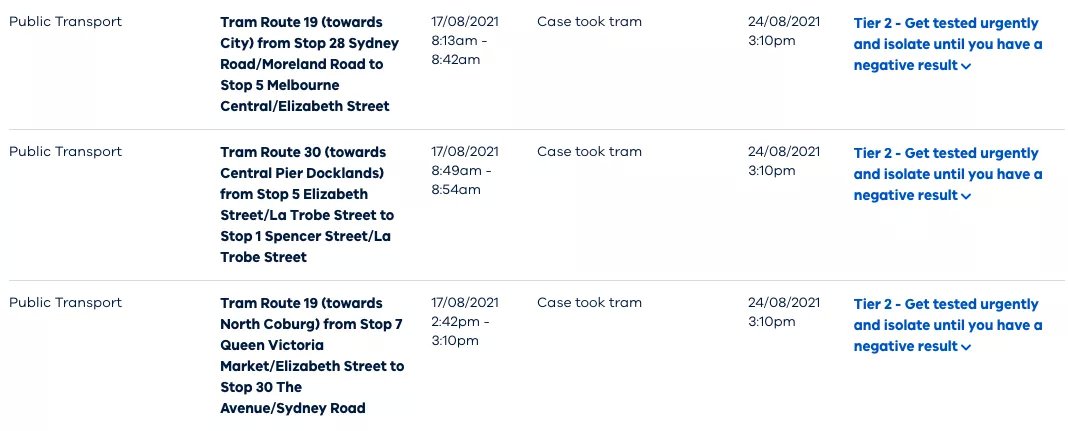Click 2:42pm - 3:10pm exposure period cell

[x=465, y=321]
